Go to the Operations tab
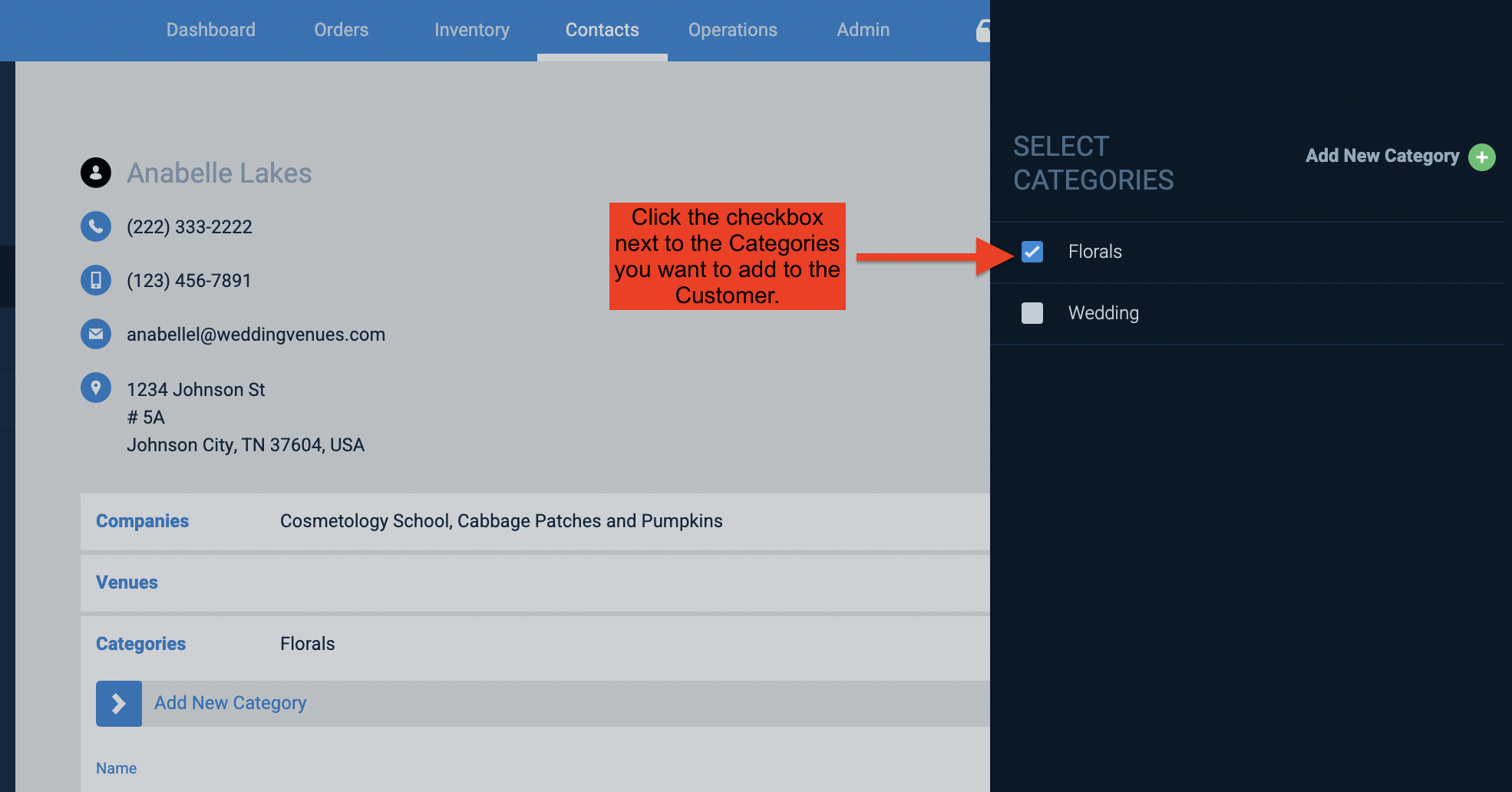 pos(733,30)
